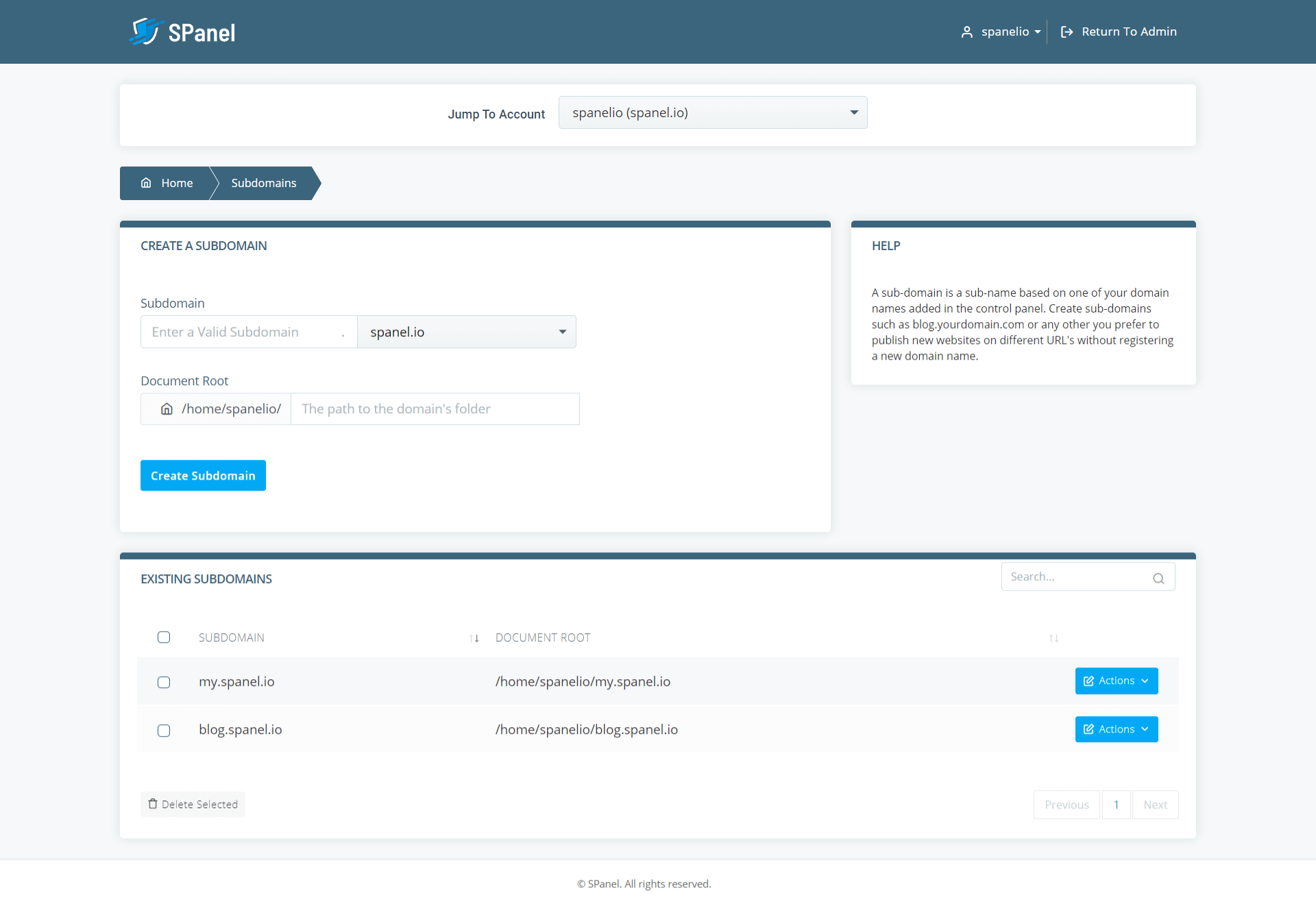The height and width of the screenshot is (908, 1316).
Task: Click the edit icon in blog.spanel.io Actions
Action: click(1088, 729)
